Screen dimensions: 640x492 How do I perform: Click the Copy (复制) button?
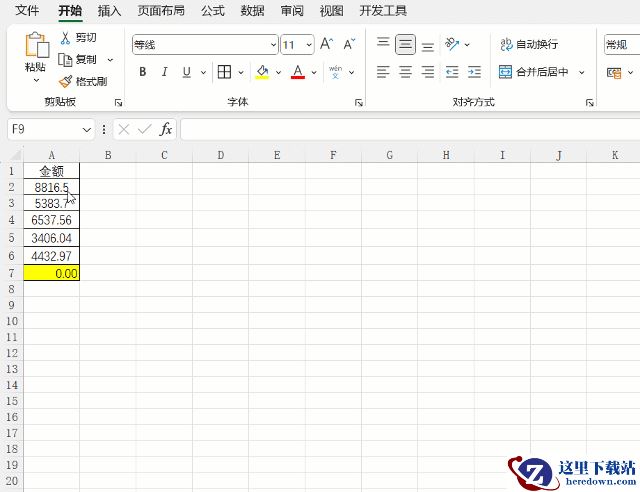78,59
